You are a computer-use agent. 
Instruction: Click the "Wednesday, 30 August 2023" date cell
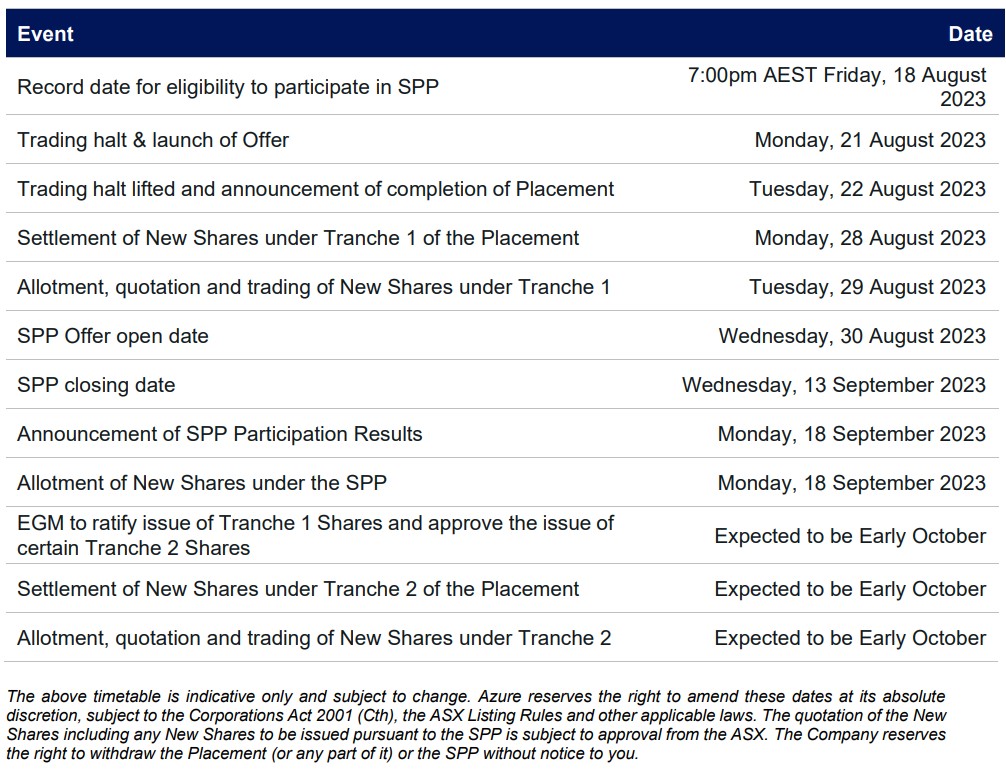(851, 336)
